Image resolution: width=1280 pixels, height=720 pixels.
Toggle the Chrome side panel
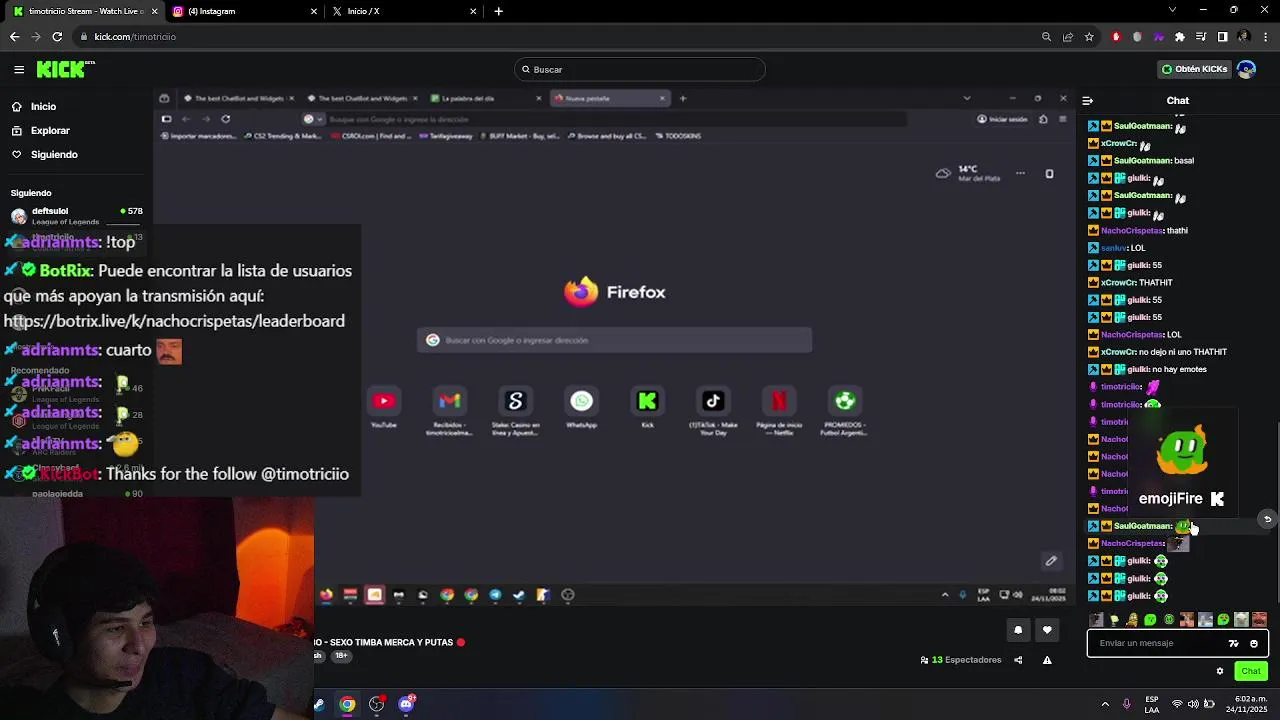click(1222, 37)
